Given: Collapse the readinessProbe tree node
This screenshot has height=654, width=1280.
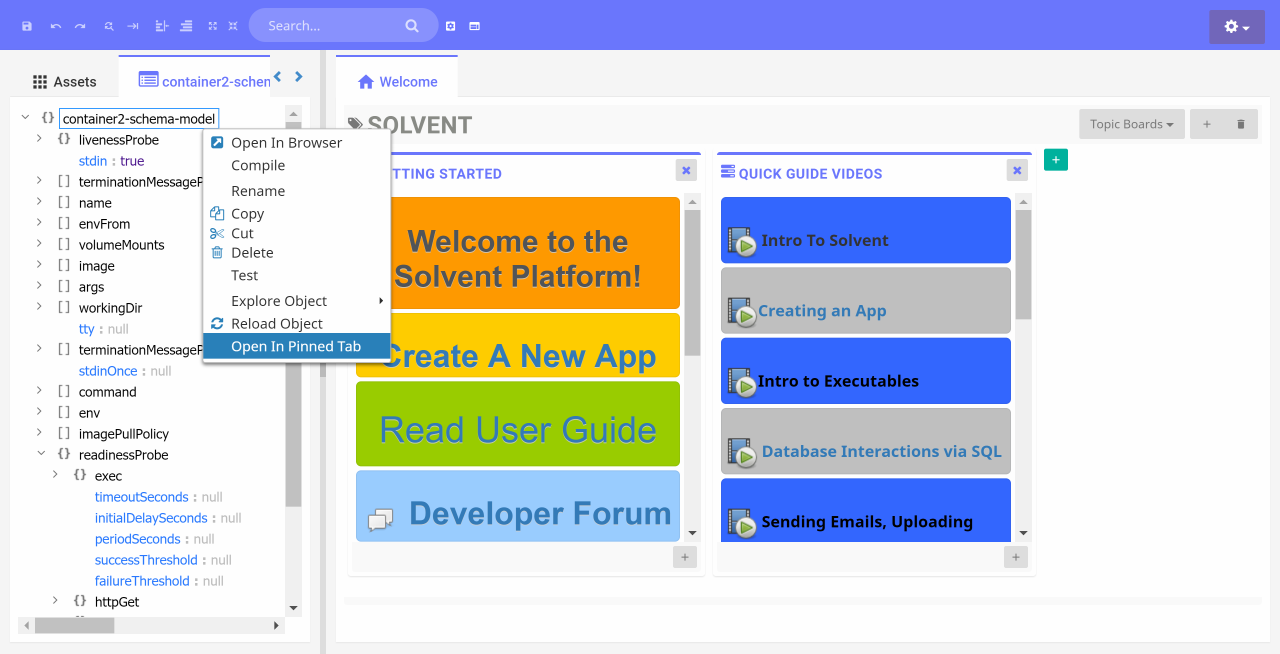Looking at the screenshot, I should point(40,455).
